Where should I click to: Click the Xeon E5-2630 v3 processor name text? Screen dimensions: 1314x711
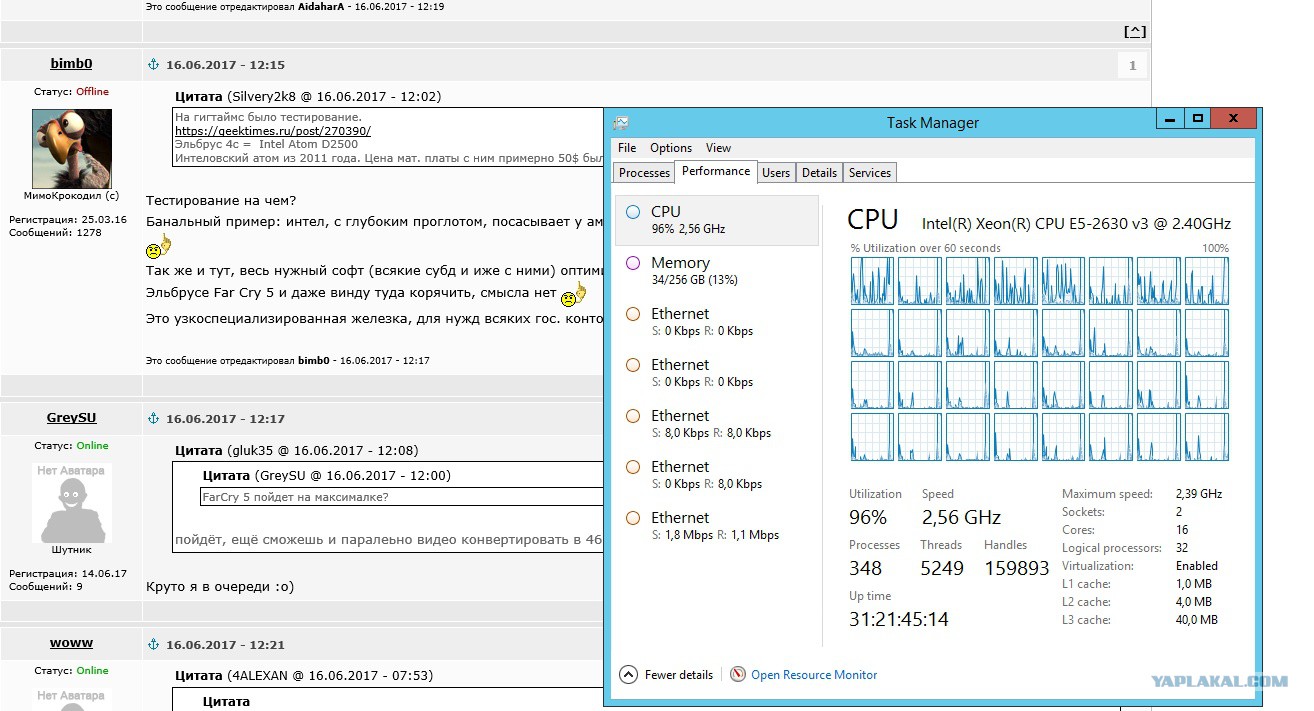click(x=1076, y=223)
